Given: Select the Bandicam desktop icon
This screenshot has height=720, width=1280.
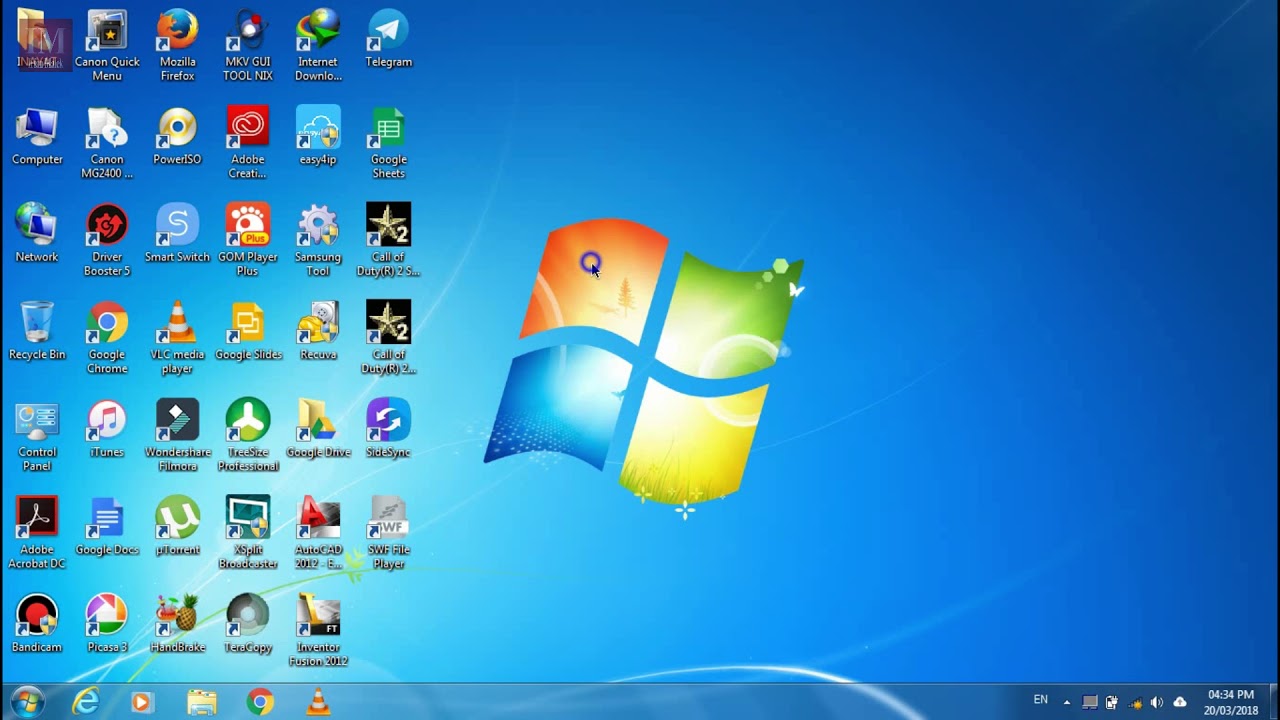Looking at the screenshot, I should click(x=37, y=625).
